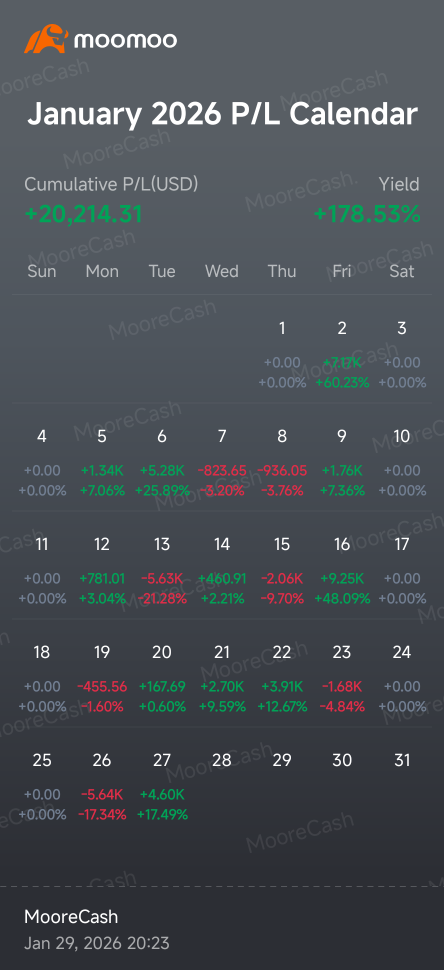Select the Mon column header

pyautogui.click(x=102, y=271)
